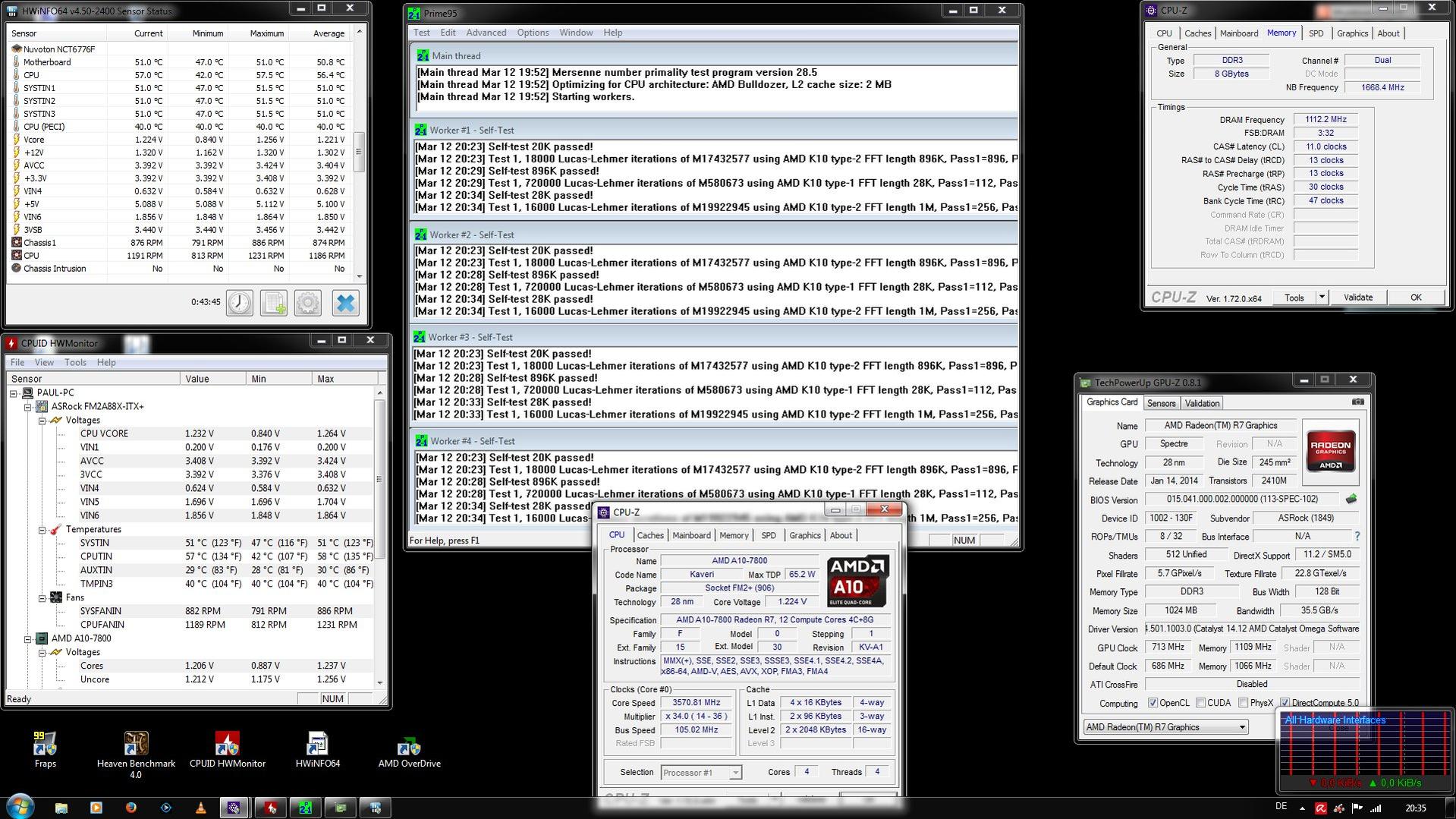Click the Maximum column header in HWiNFO64
This screenshot has width=1456, height=819.
pyautogui.click(x=258, y=33)
